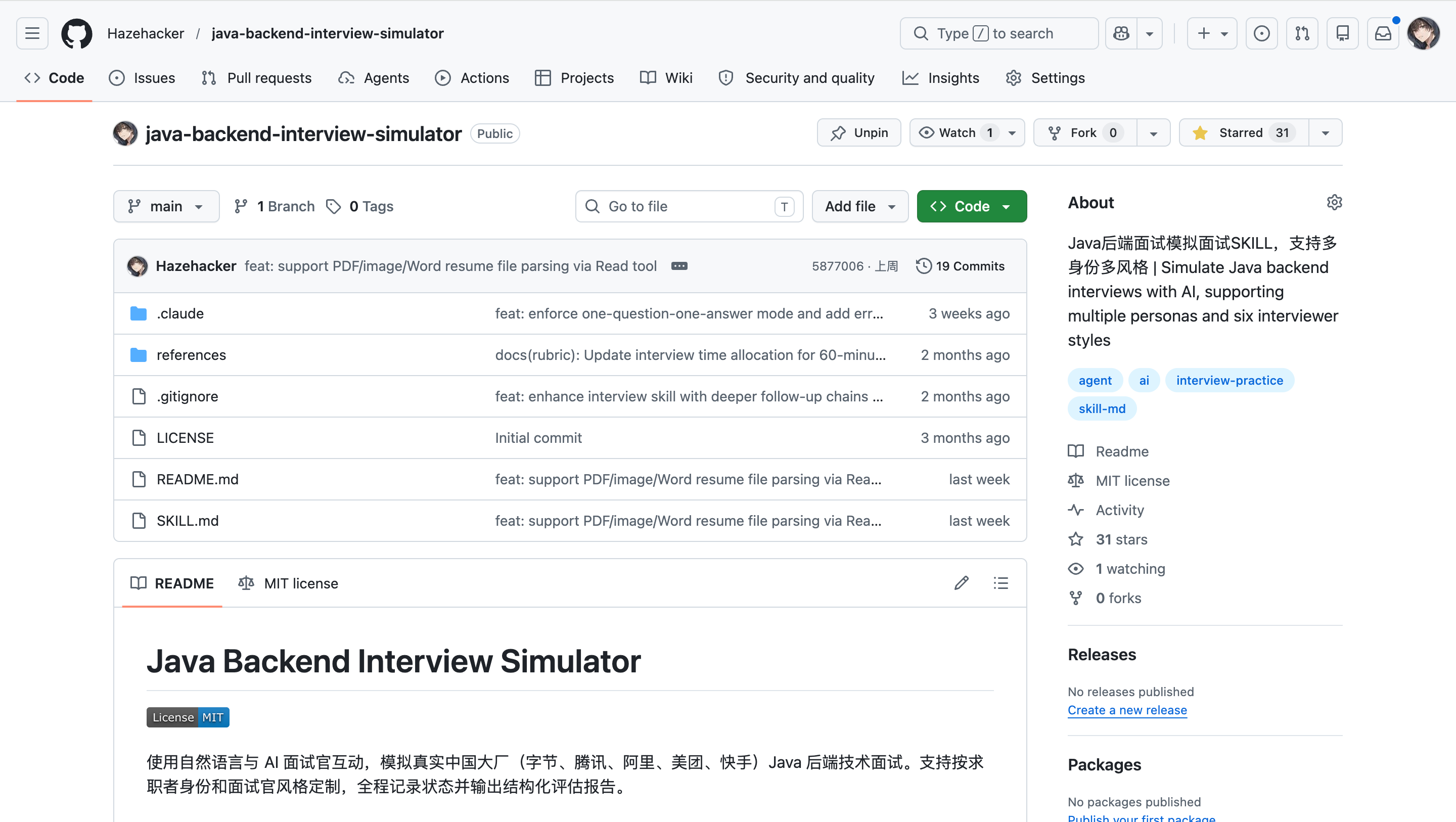Edit README with the pencil icon
The width and height of the screenshot is (1456, 822).
coord(962,583)
